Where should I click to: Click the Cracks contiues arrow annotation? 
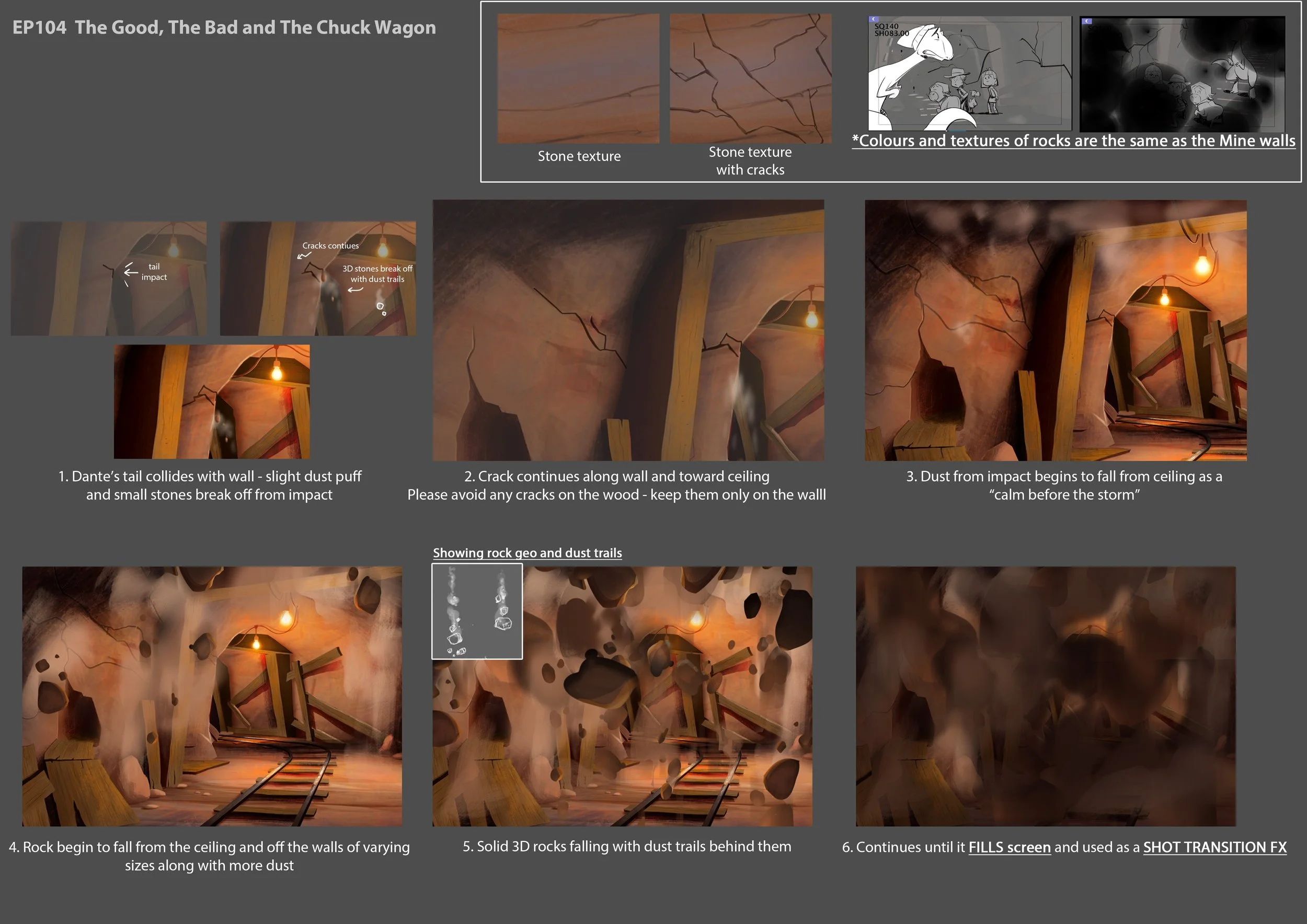click(x=304, y=256)
